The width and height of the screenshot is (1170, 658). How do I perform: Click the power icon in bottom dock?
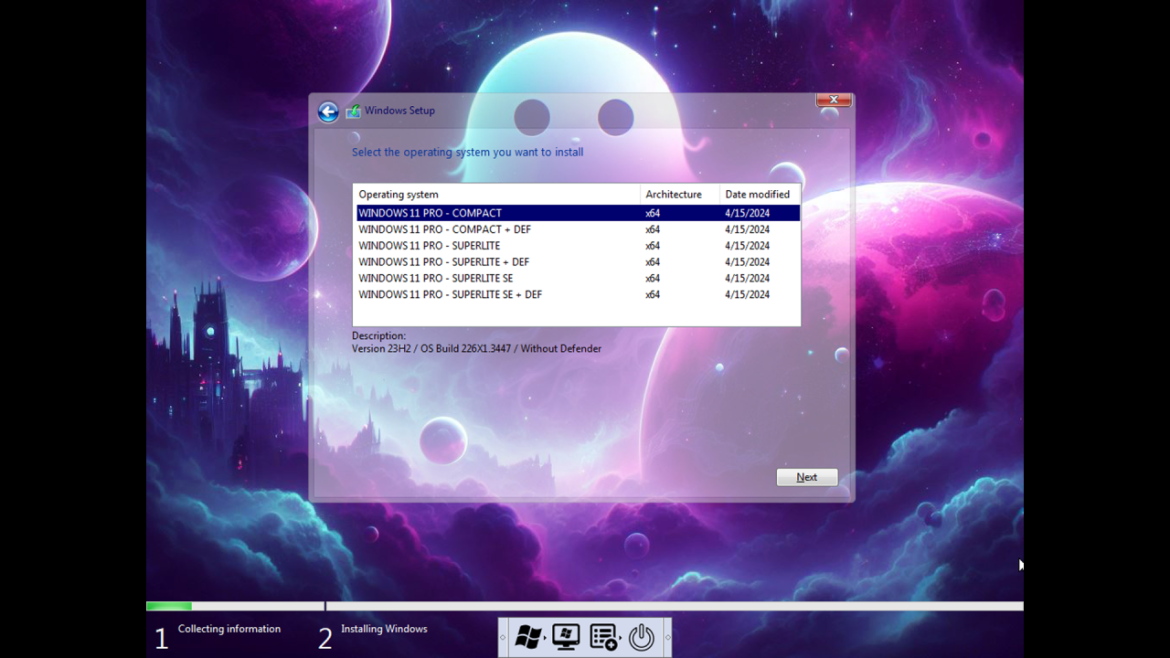pos(641,637)
